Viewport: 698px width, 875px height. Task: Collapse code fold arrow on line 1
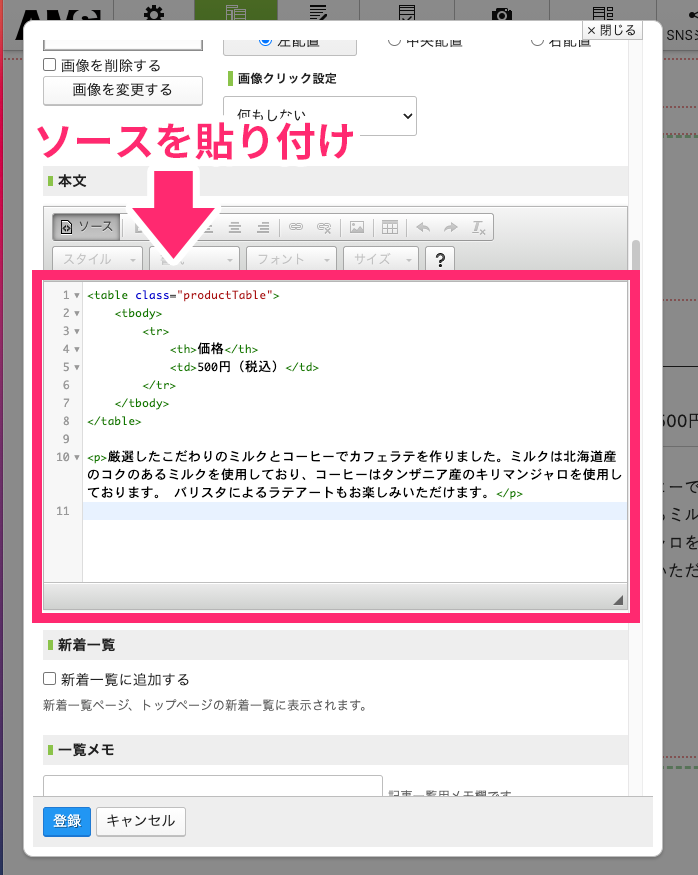77,296
